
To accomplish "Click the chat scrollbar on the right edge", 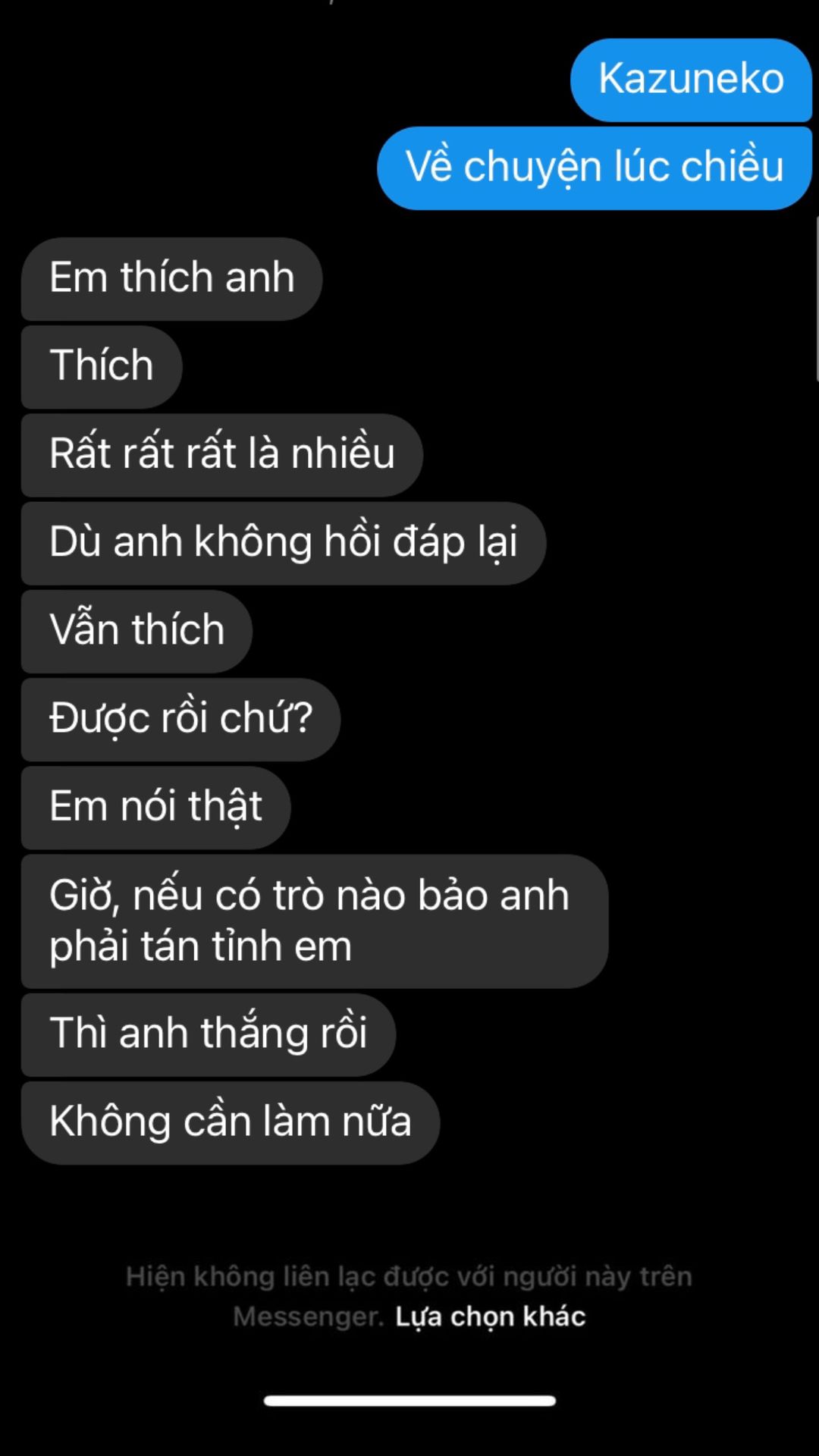I will point(817,297).
